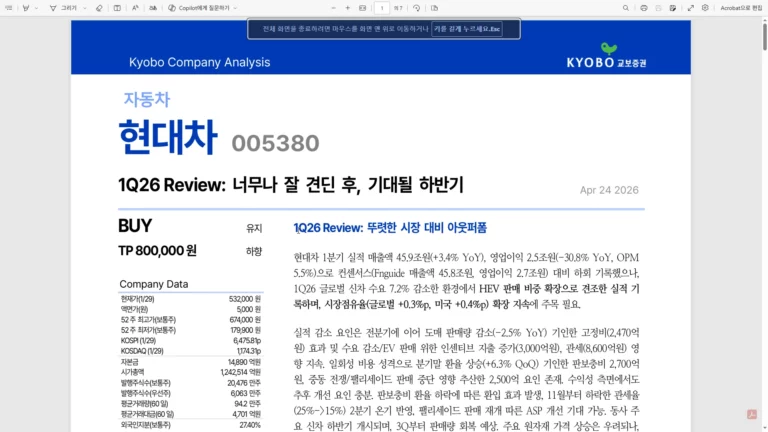Viewport: 768px width, 432px height.
Task: Click '하향' beside target price
Action: (x=254, y=251)
